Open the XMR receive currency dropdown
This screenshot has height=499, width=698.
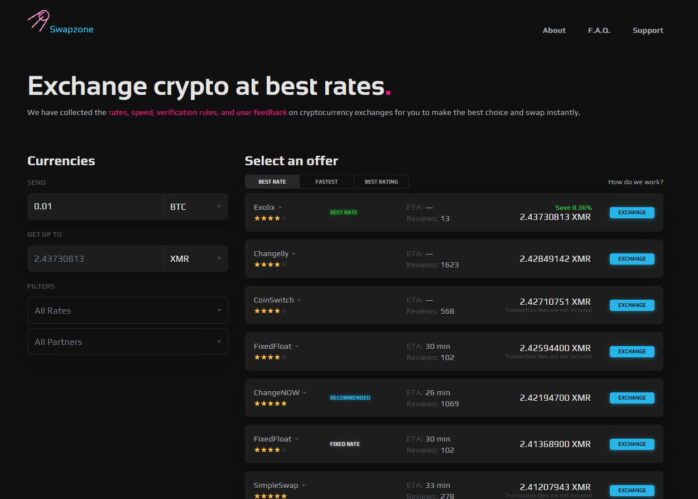click(x=195, y=259)
